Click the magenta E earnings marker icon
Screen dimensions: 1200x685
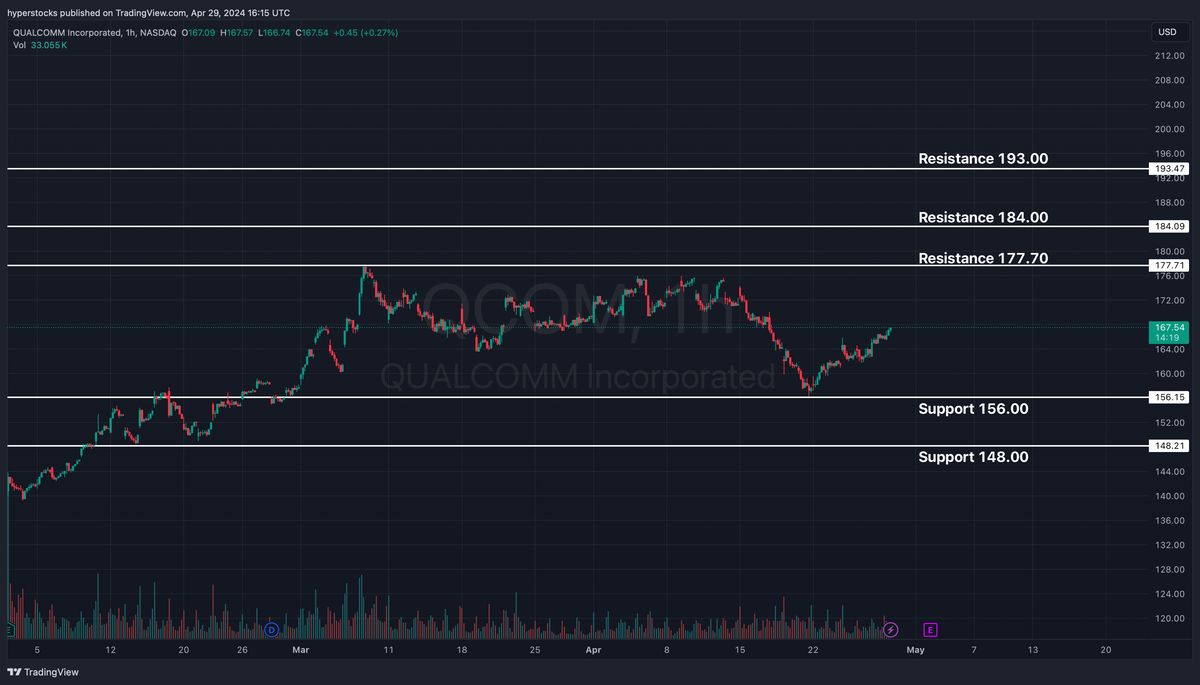(x=930, y=630)
